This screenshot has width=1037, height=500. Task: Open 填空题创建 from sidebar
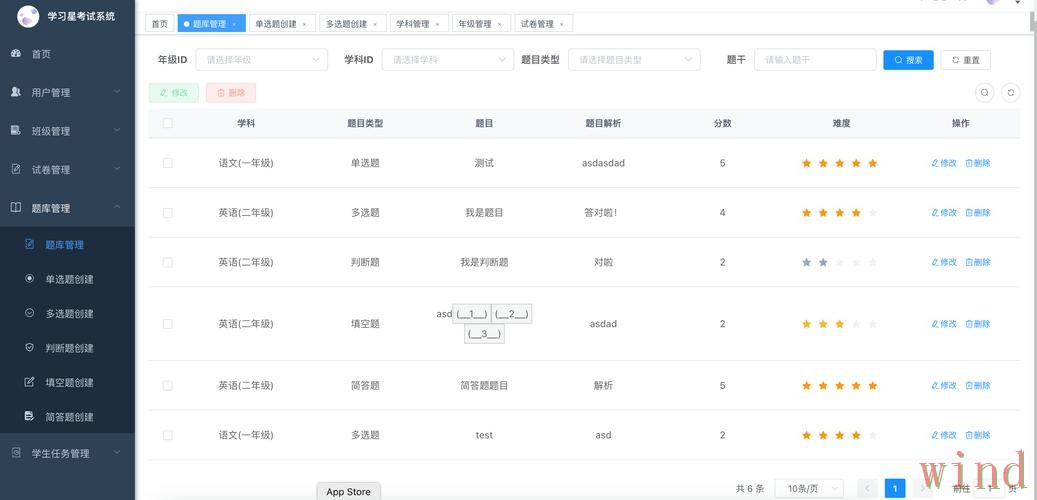tap(69, 382)
